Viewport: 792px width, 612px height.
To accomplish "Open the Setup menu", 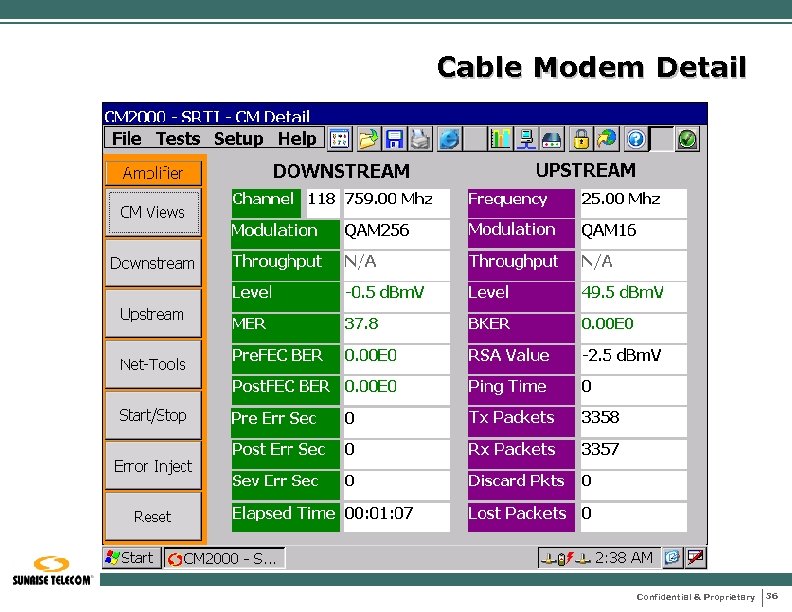I will 238,138.
